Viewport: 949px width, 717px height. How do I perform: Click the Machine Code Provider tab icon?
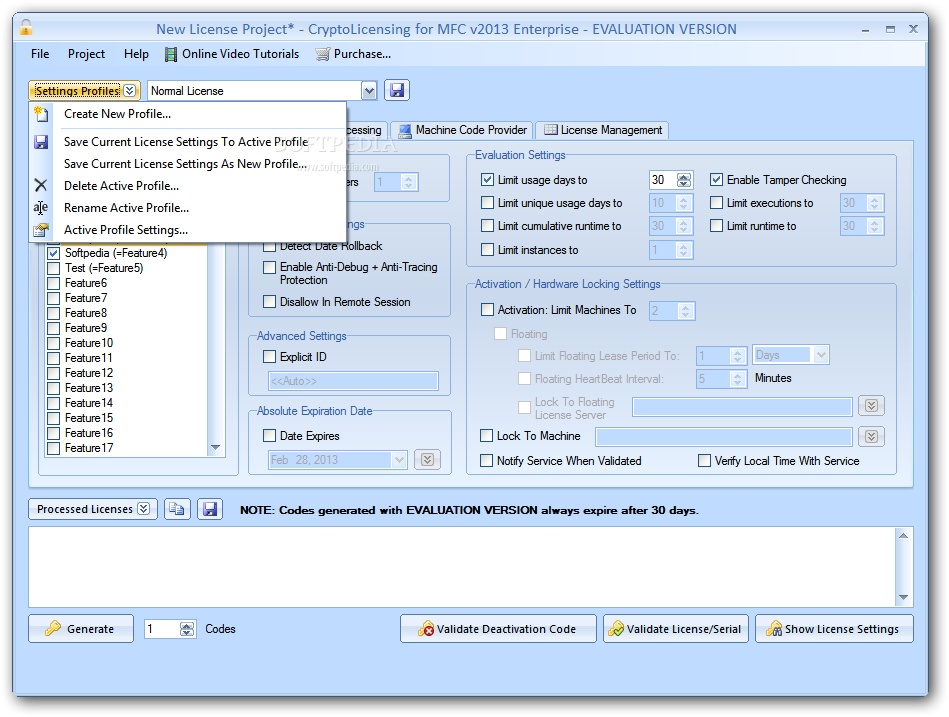point(406,130)
